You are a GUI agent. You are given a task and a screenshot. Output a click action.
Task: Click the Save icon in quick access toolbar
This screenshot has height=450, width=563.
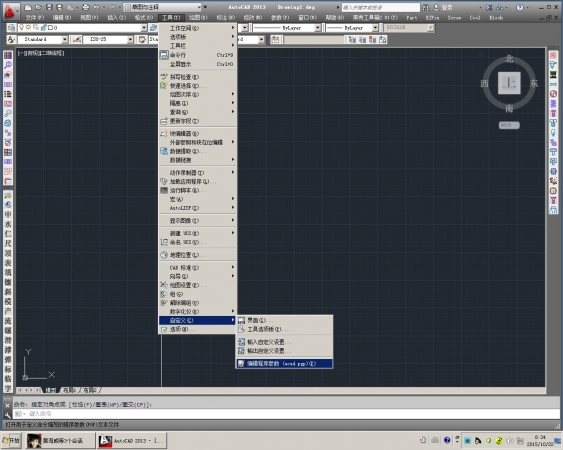(49, 7)
